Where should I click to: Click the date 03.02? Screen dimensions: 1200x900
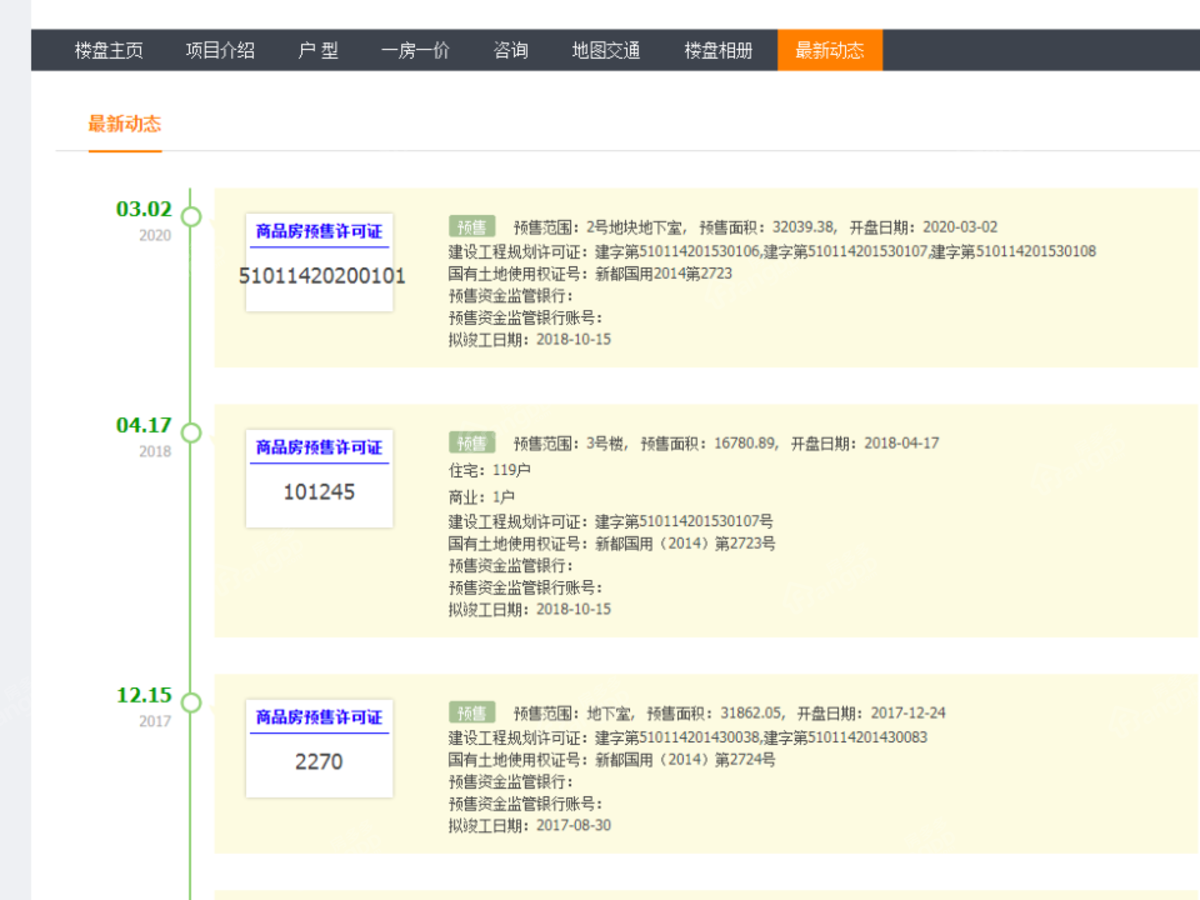coord(144,209)
